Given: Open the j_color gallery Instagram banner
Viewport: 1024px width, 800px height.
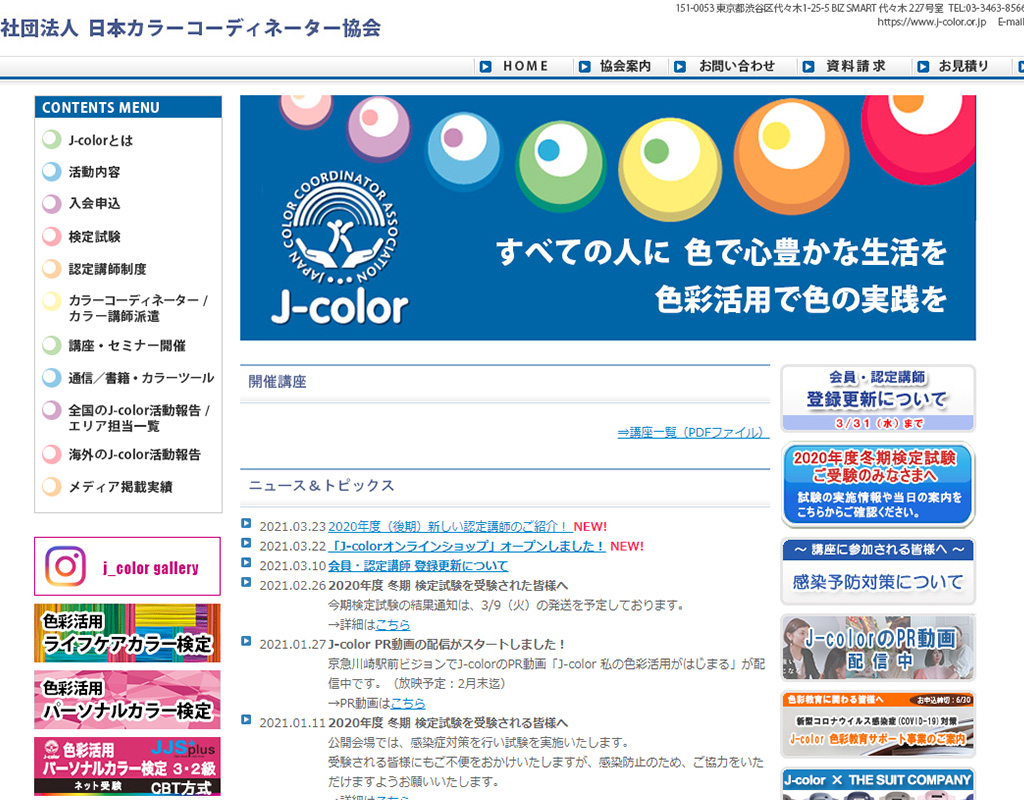Looking at the screenshot, I should 127,566.
